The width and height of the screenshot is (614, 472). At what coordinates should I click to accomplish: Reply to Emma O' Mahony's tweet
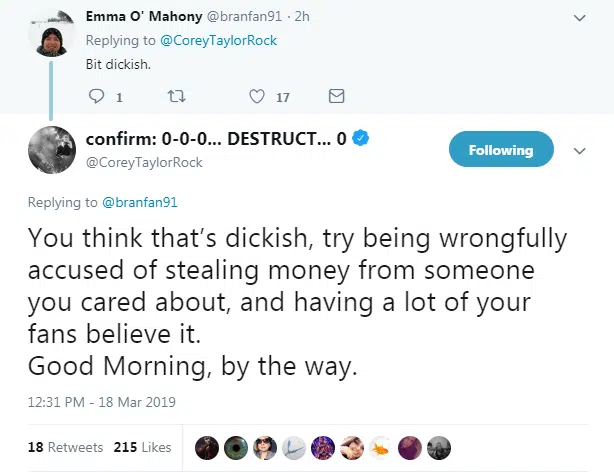(97, 97)
